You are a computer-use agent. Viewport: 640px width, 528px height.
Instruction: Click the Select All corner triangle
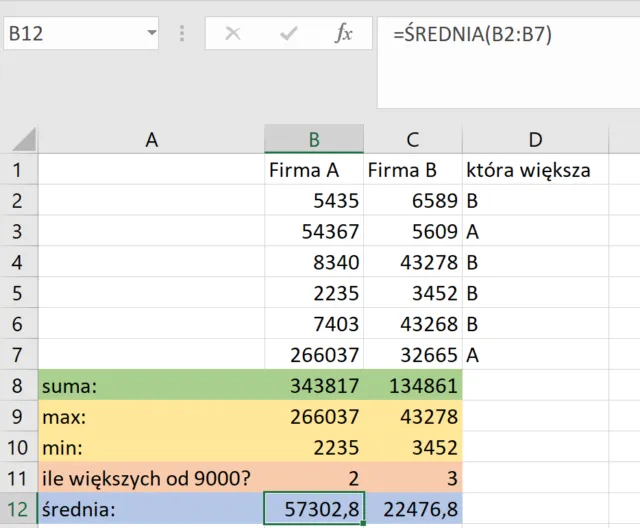point(22,139)
